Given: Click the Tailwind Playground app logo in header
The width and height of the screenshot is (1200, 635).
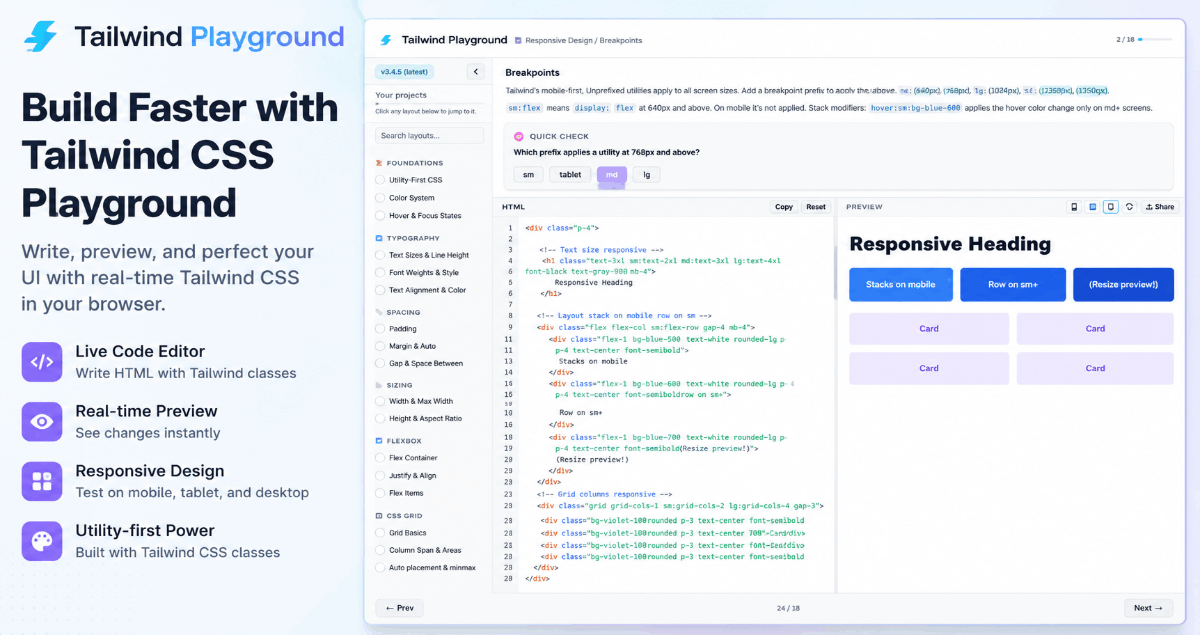Looking at the screenshot, I should [x=386, y=40].
